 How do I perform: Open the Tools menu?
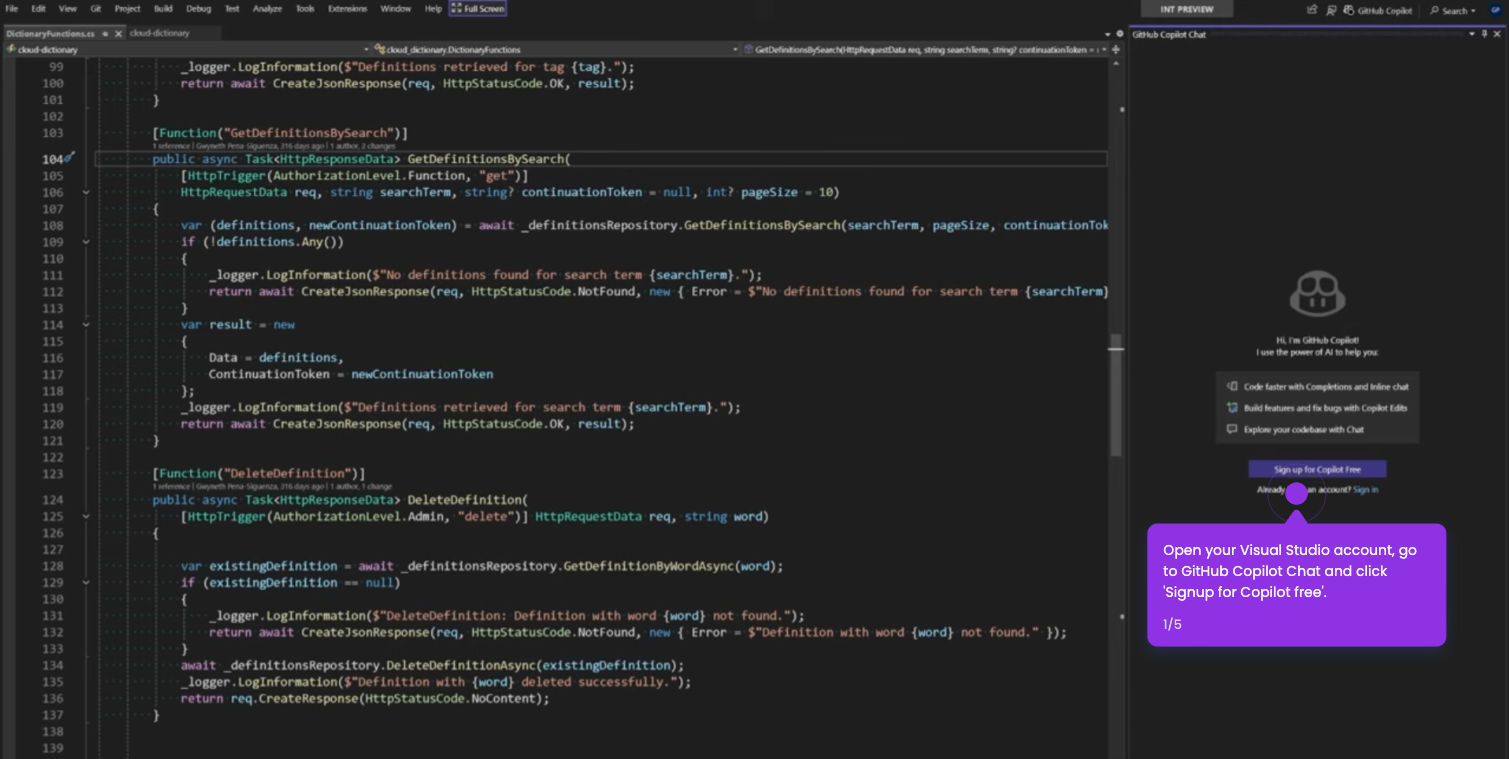pyautogui.click(x=305, y=9)
